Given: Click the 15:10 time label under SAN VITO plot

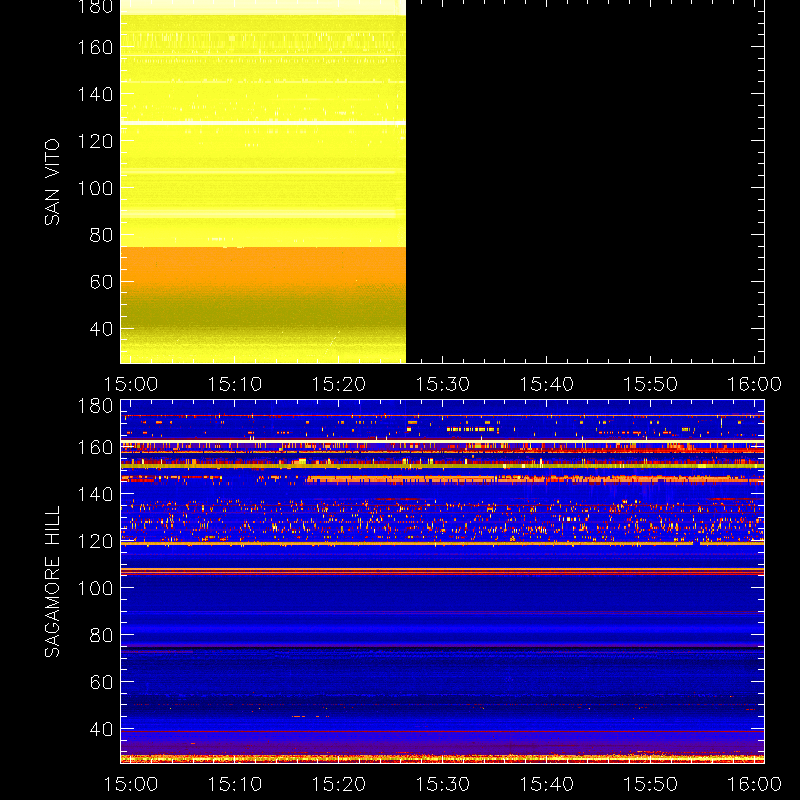Looking at the screenshot, I should pyautogui.click(x=235, y=384).
